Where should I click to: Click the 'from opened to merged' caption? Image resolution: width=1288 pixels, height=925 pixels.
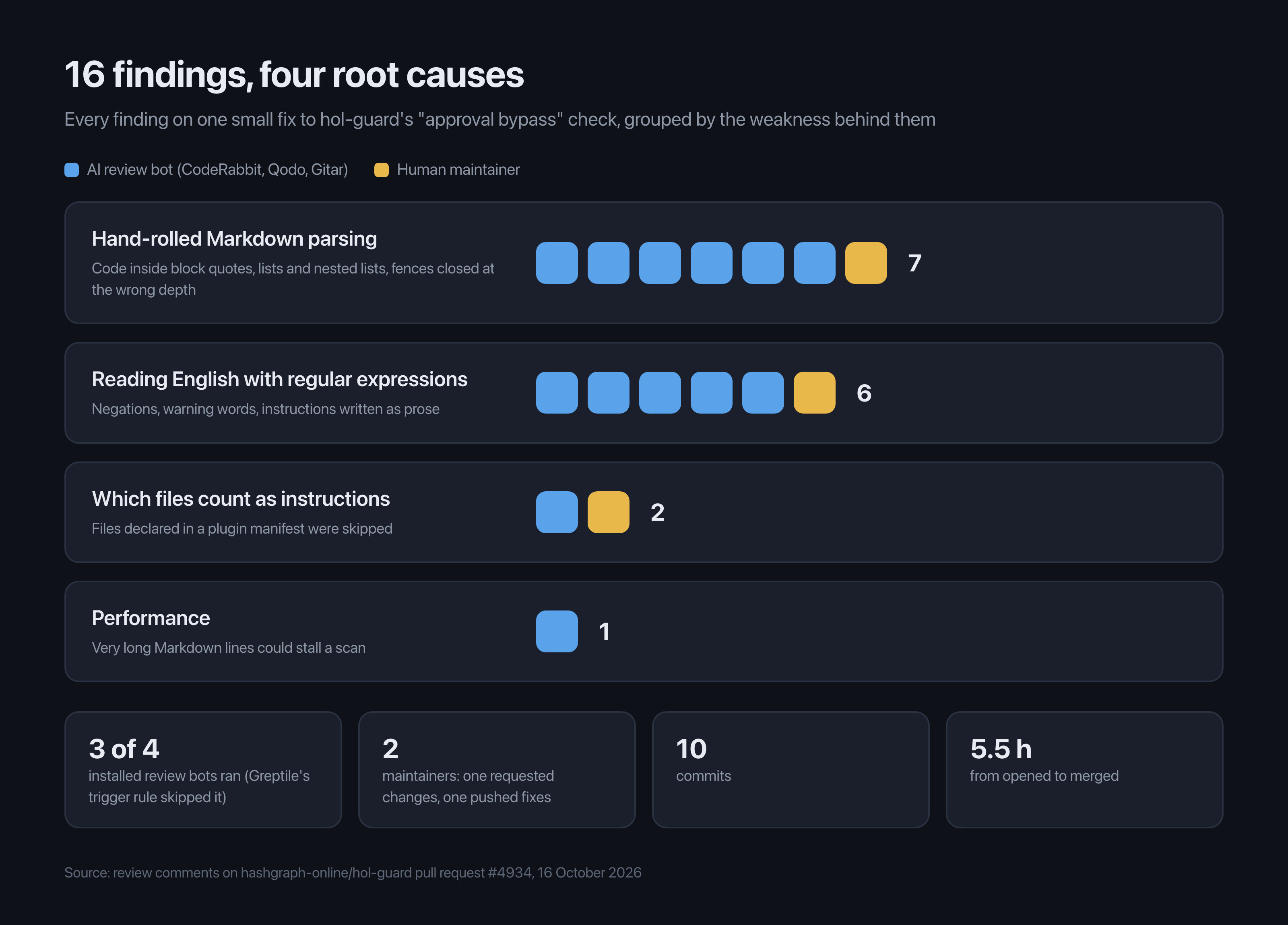1044,776
